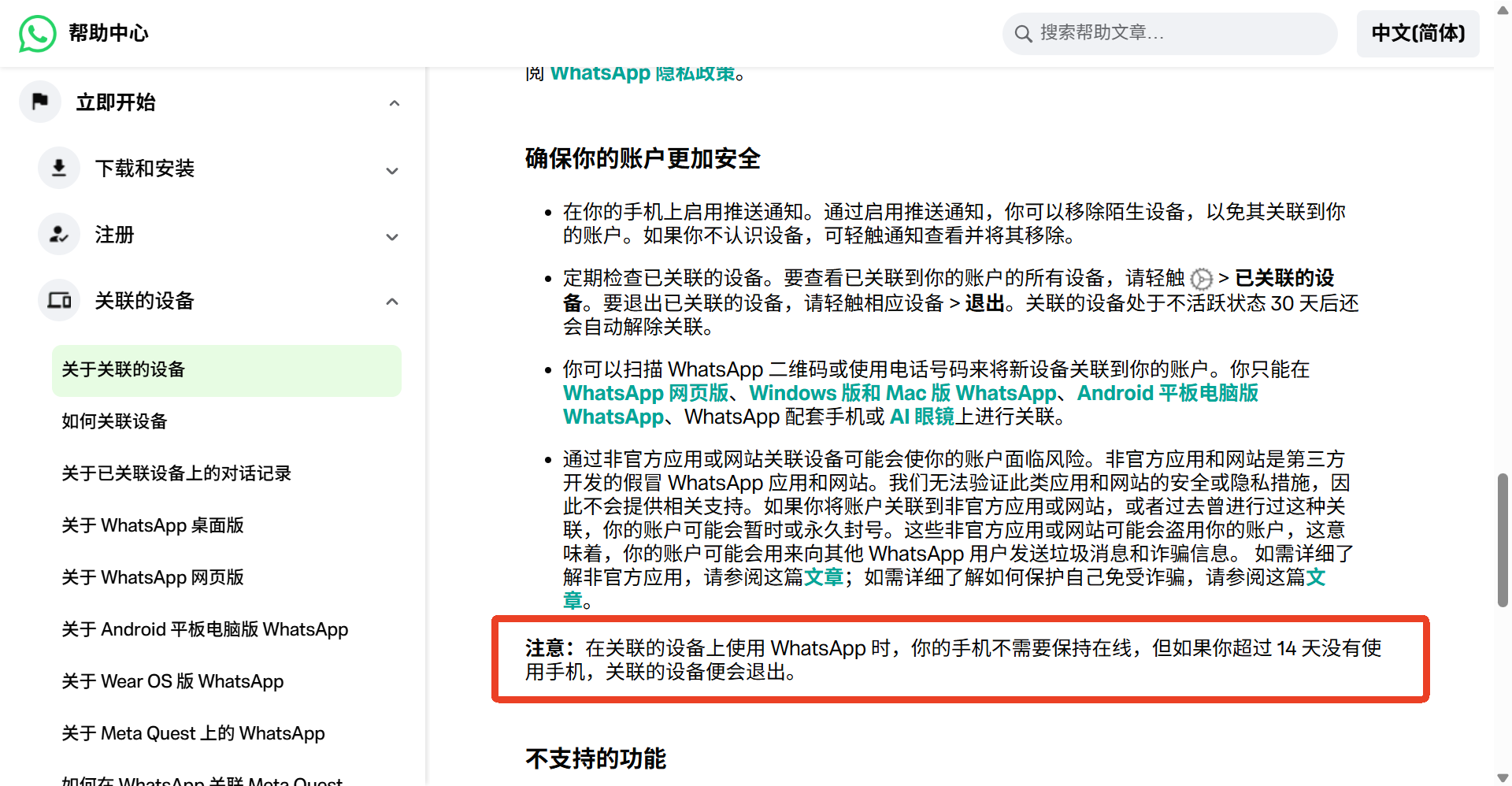Click the flag icon beside 立即开始
The width and height of the screenshot is (1512, 786).
tap(40, 102)
